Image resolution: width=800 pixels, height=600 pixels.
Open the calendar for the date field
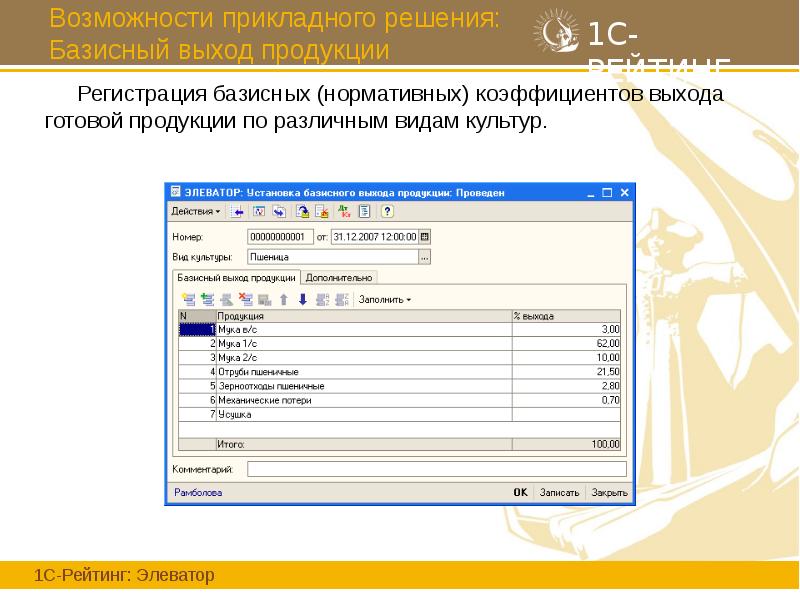(422, 237)
